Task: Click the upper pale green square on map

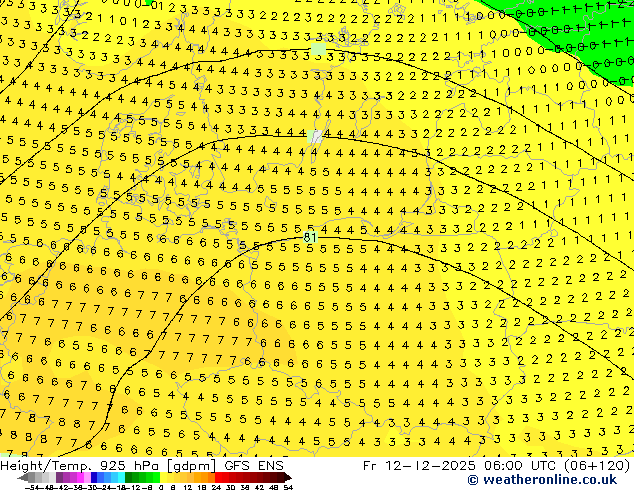Action: (318, 49)
